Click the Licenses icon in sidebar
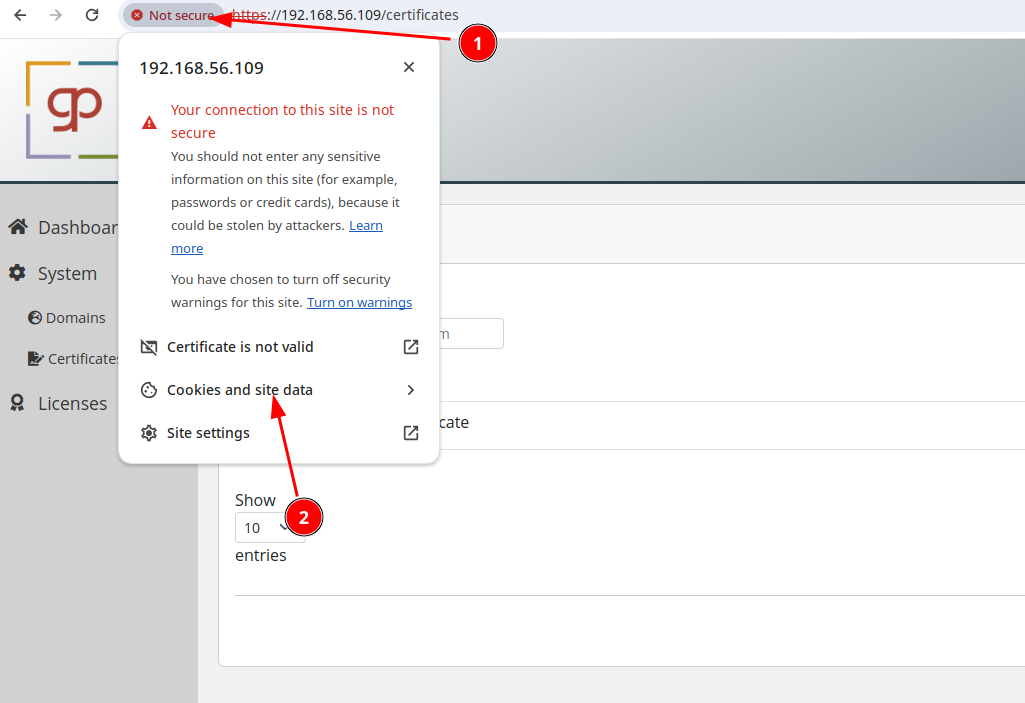Screen dimensions: 1025x703 coord(16,402)
